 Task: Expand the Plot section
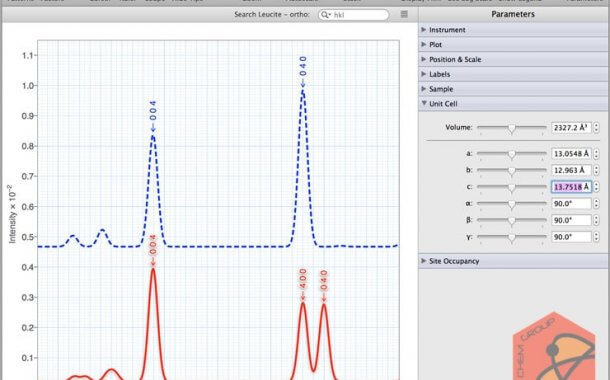[x=514, y=44]
